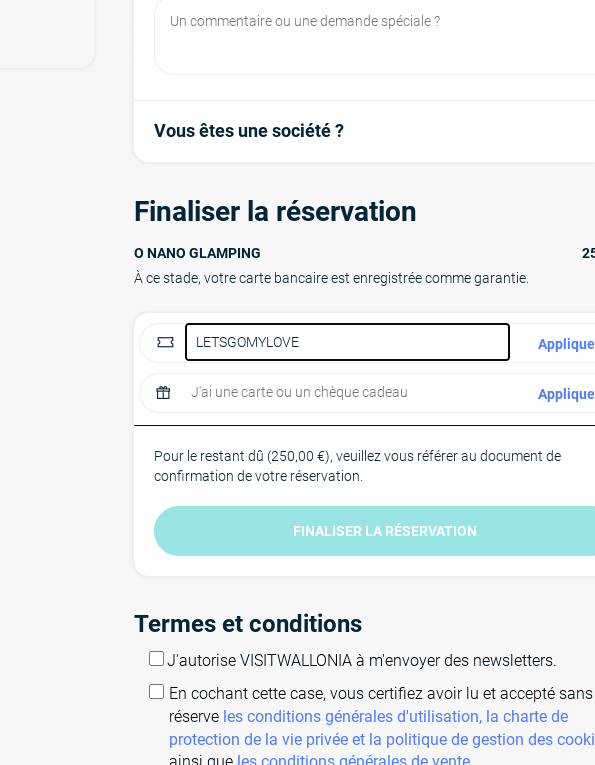Viewport: 595px width, 765px height.
Task: Click the 'En cochant cette case' label text
Action: [x=380, y=693]
